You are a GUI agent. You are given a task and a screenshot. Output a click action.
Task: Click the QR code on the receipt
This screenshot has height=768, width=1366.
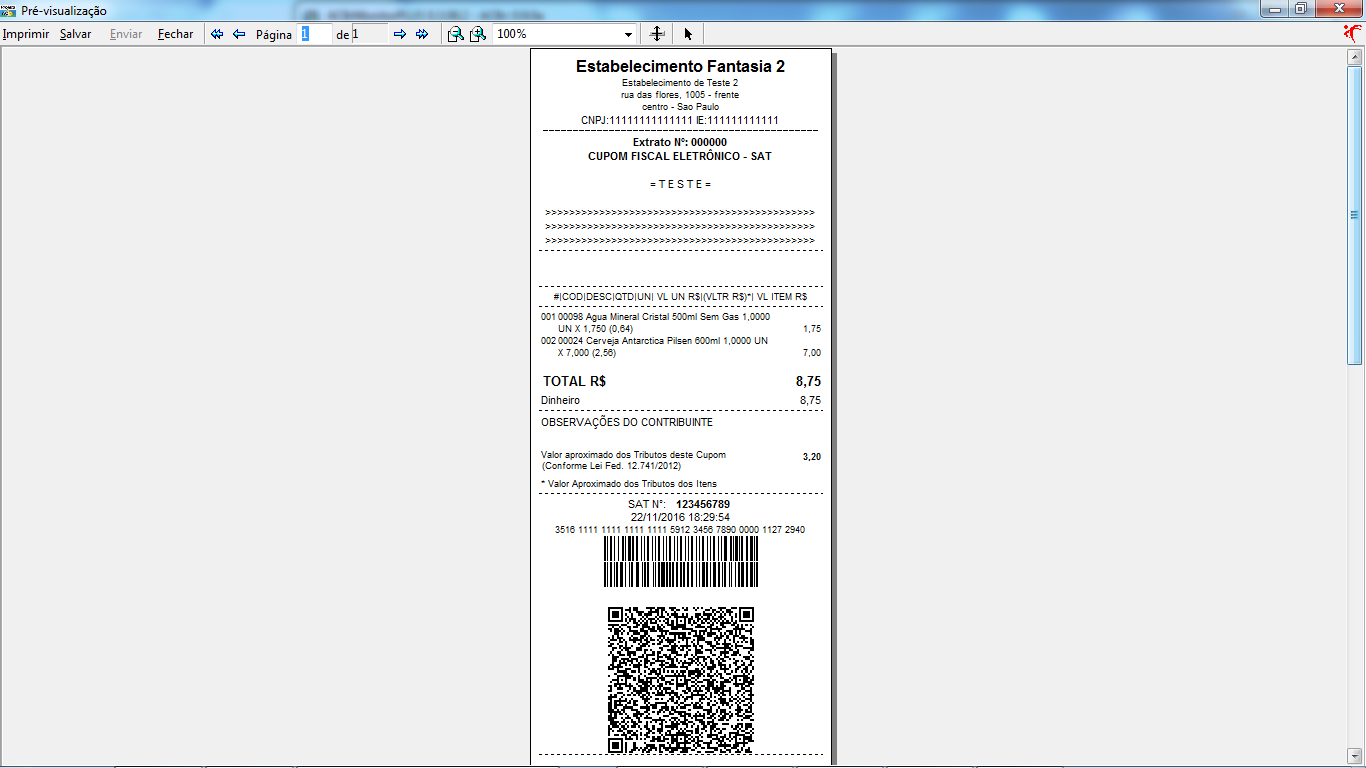pos(680,680)
